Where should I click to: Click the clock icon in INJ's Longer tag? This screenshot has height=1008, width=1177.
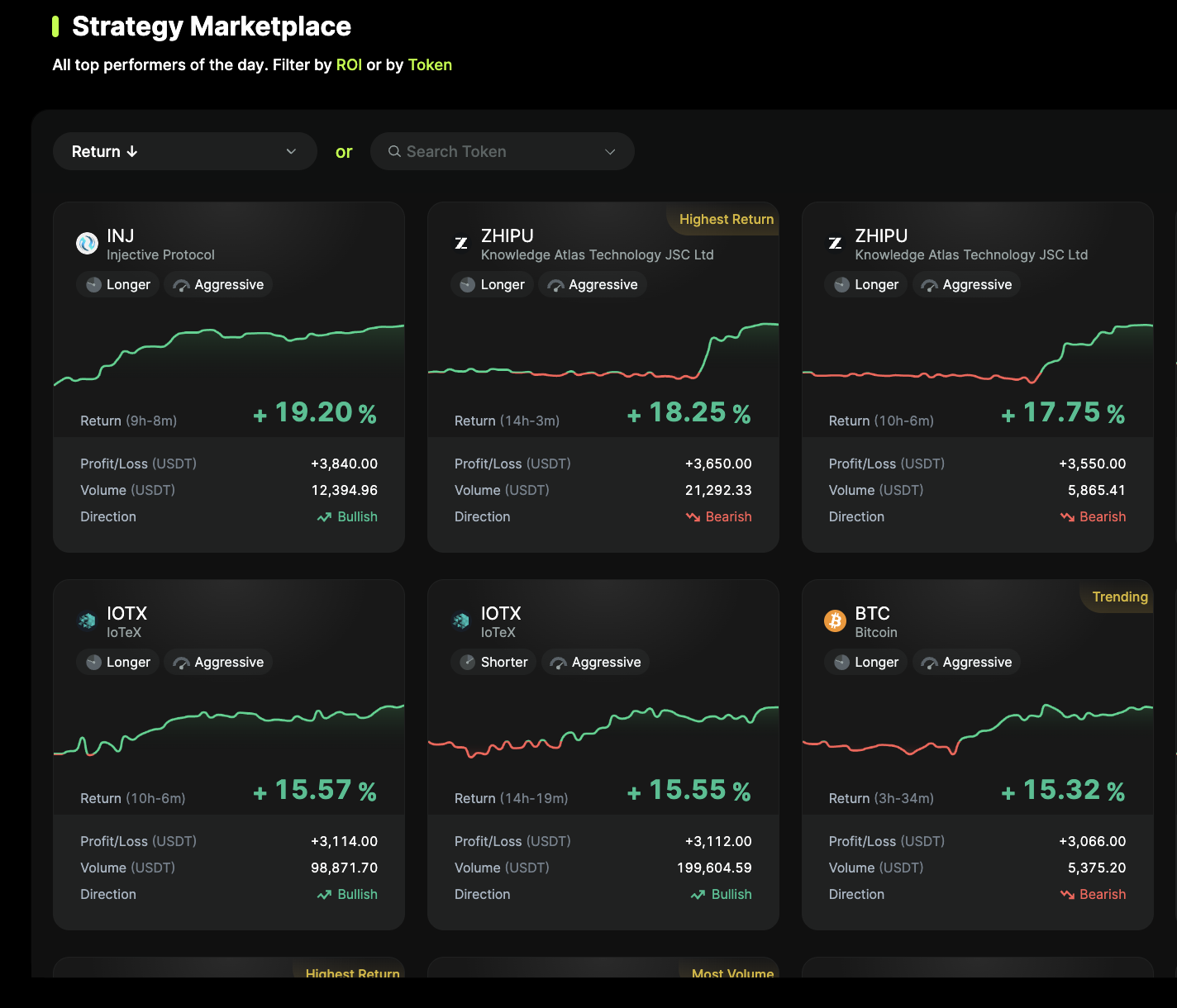pos(93,285)
